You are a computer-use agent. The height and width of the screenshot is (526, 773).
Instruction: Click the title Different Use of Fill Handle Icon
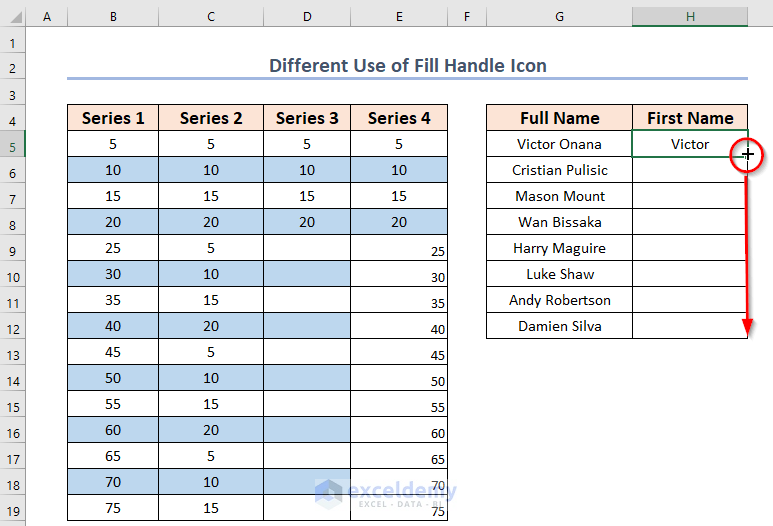(x=407, y=66)
